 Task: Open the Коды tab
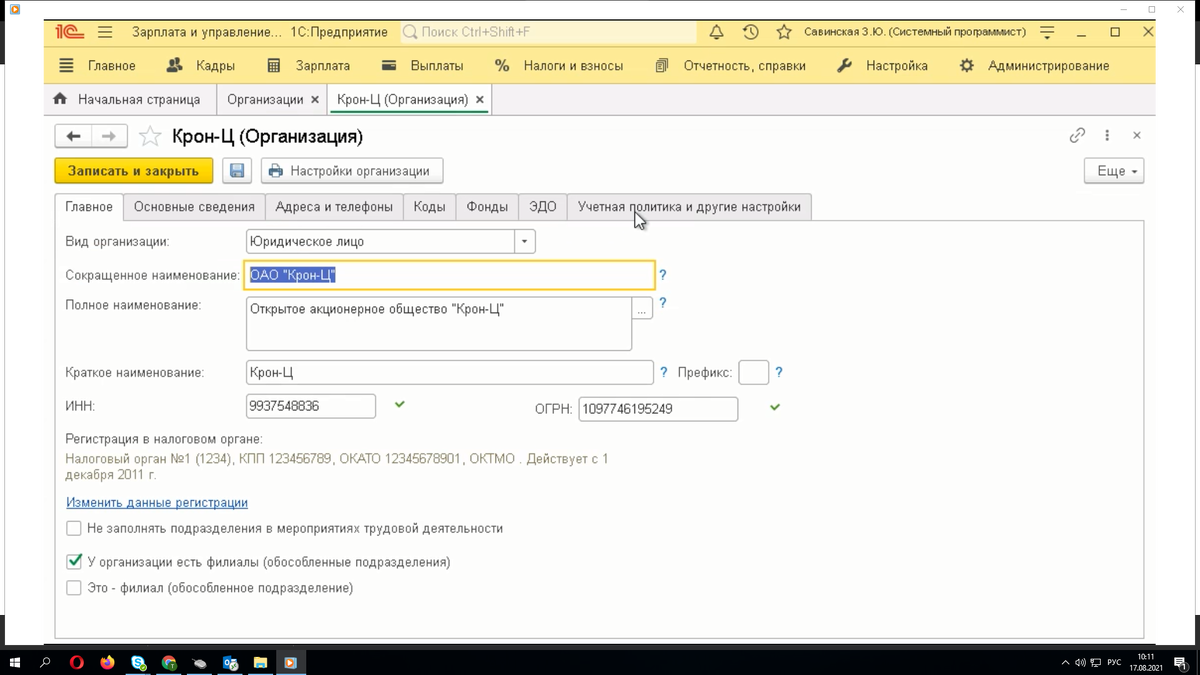[x=429, y=207]
